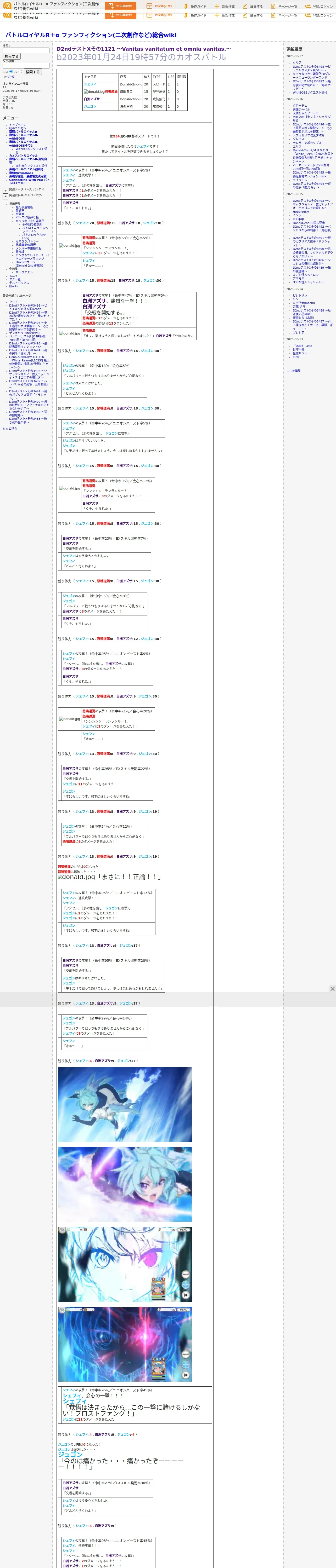Viewport: 336px width, 1568px height.
Task: Open テストボックス link
Action: 19,283
